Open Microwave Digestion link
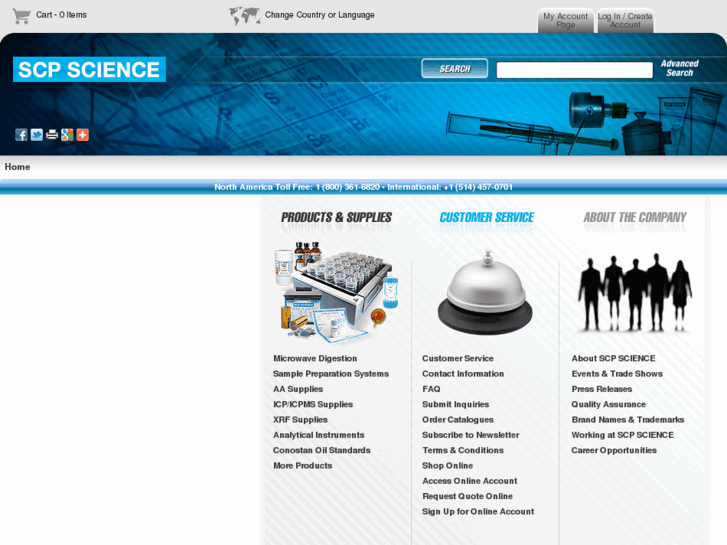 [x=315, y=359]
